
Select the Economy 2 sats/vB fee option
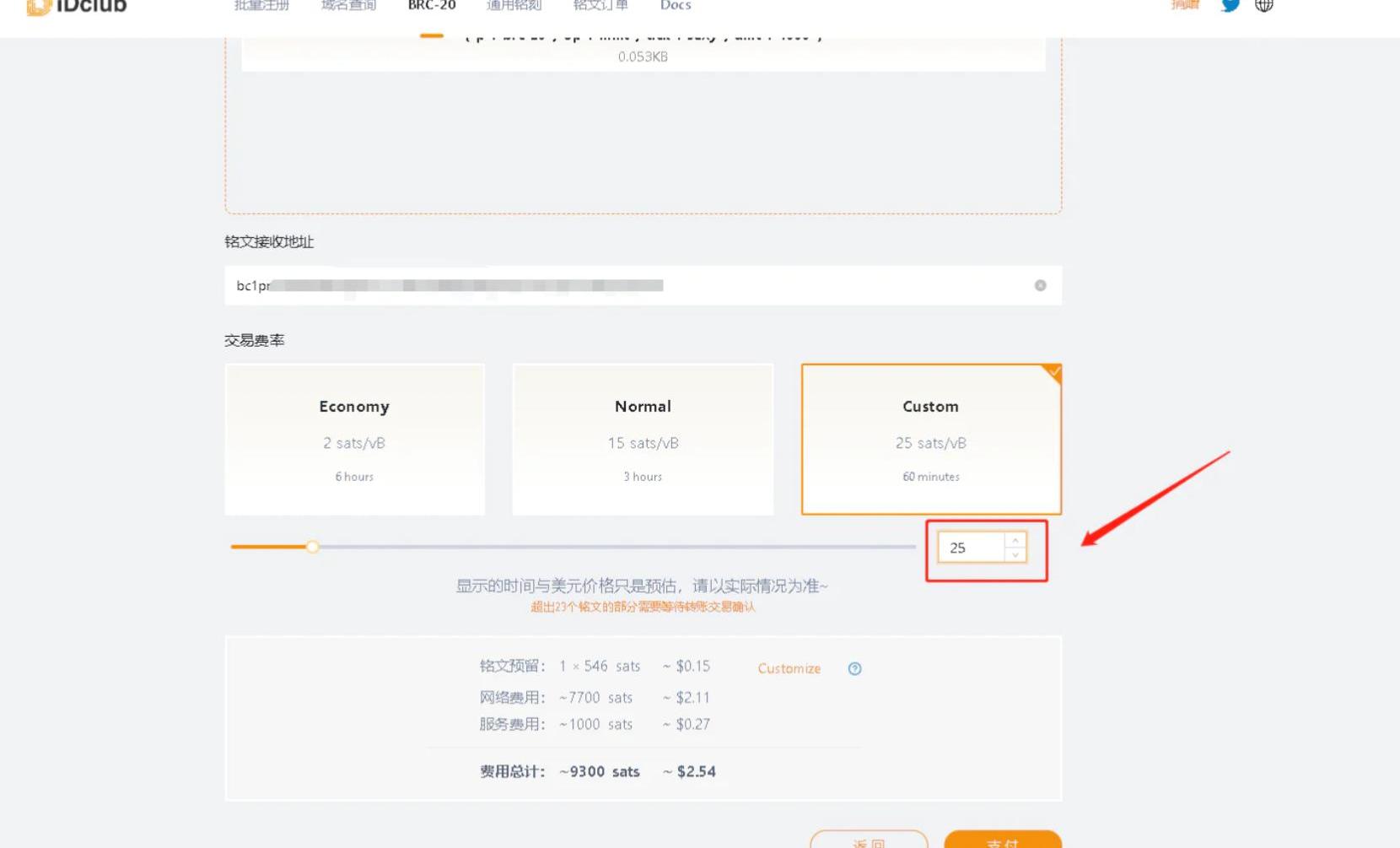[354, 440]
